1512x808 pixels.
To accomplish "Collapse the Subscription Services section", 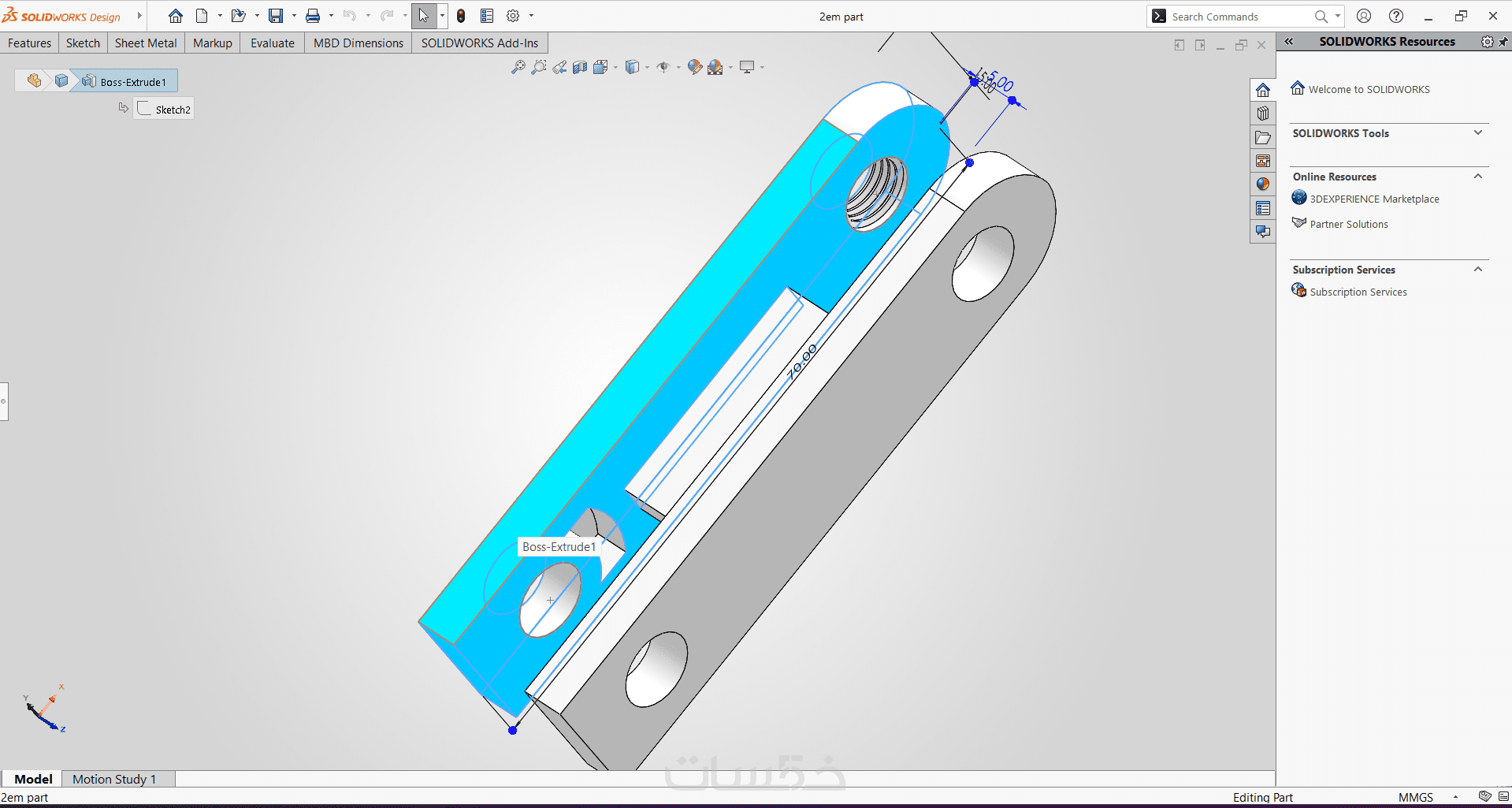I will pos(1478,270).
